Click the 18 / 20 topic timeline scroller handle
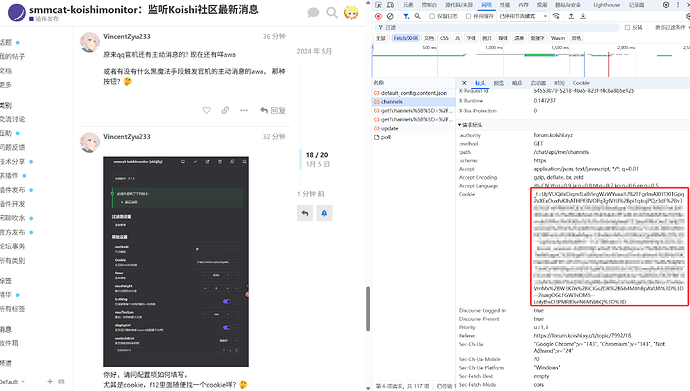 click(301, 160)
